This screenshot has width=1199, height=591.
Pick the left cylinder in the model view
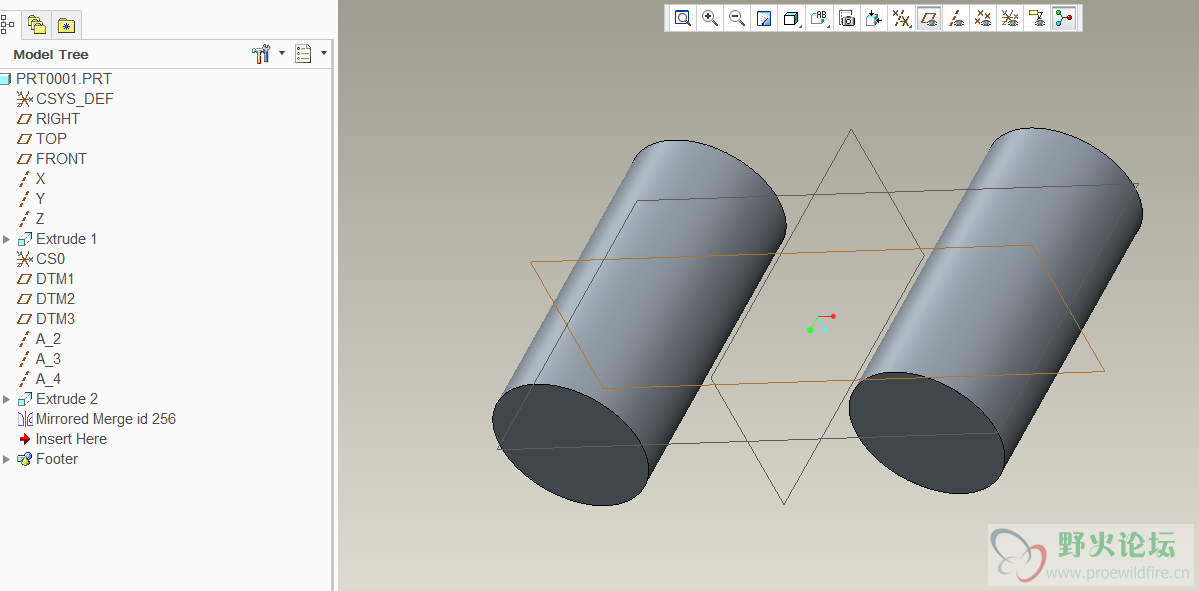pyautogui.click(x=638, y=321)
